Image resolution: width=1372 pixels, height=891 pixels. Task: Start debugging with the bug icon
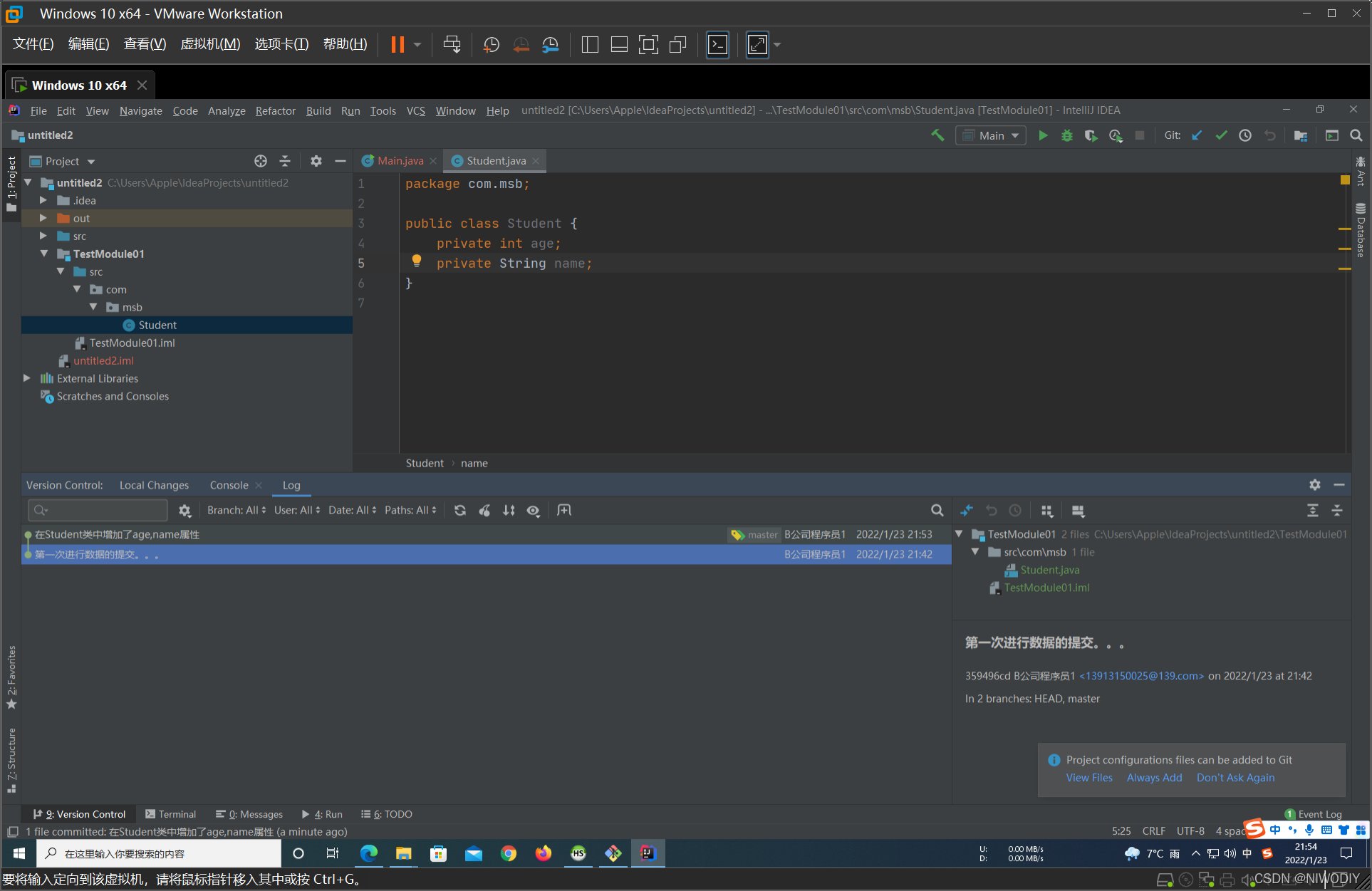[1067, 135]
